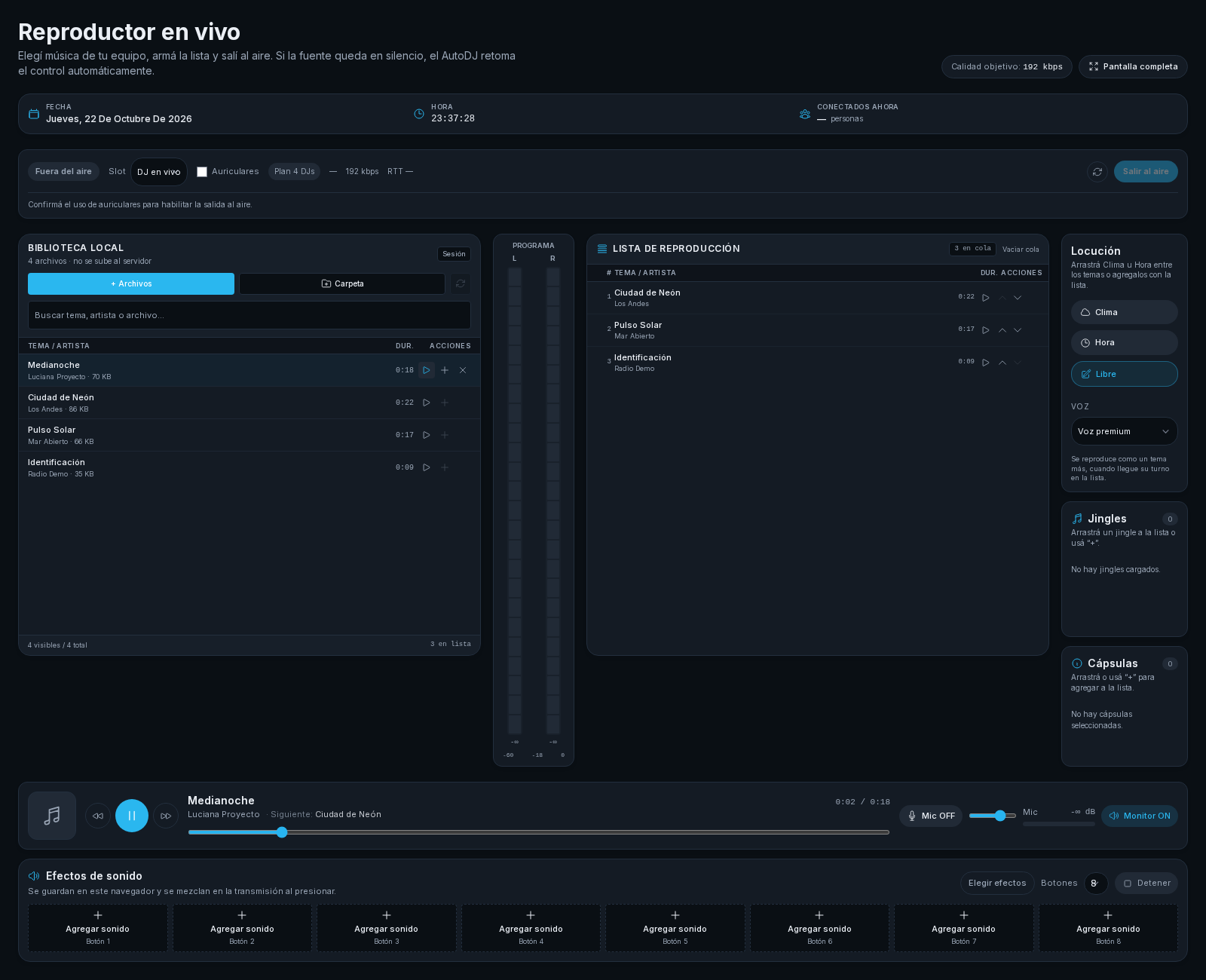Refresh live slot connection status
Image resolution: width=1206 pixels, height=980 pixels.
[x=1097, y=172]
